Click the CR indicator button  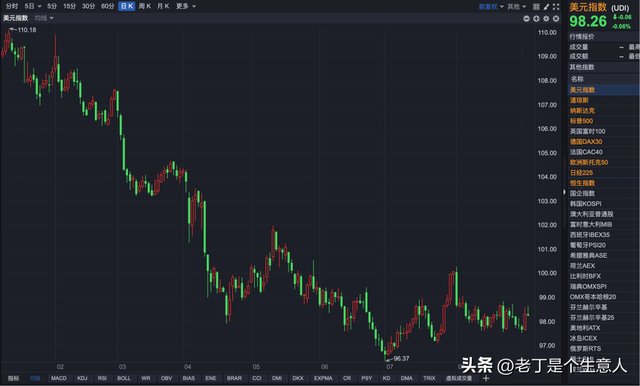347,378
